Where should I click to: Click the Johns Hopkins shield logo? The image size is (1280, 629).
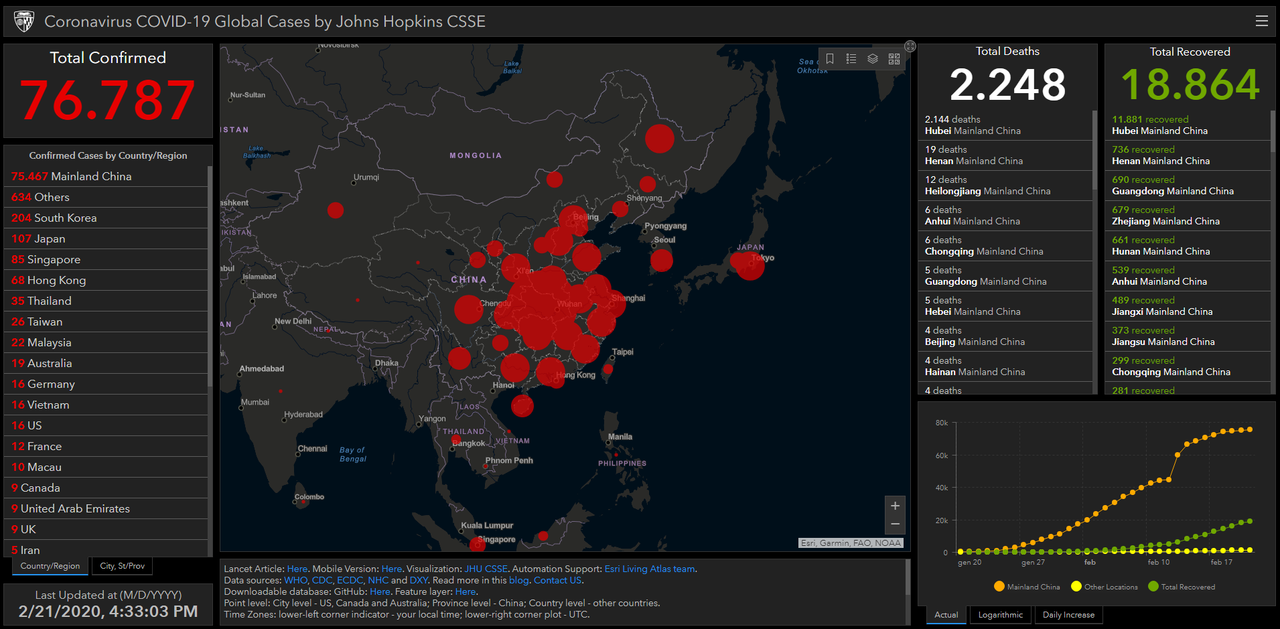24,20
